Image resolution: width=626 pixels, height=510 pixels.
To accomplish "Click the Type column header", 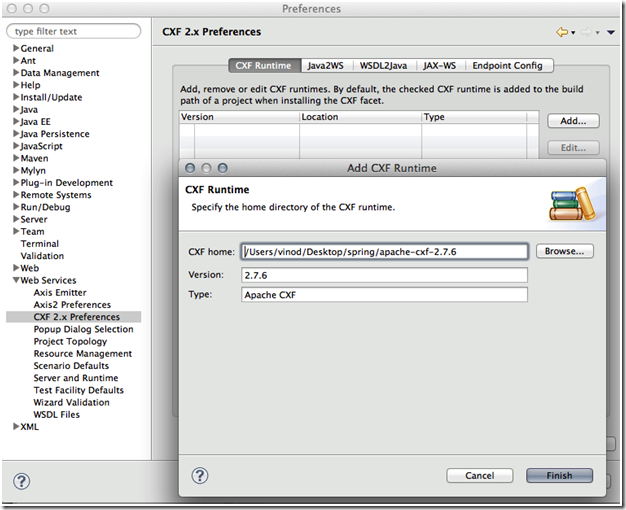I will coord(474,117).
